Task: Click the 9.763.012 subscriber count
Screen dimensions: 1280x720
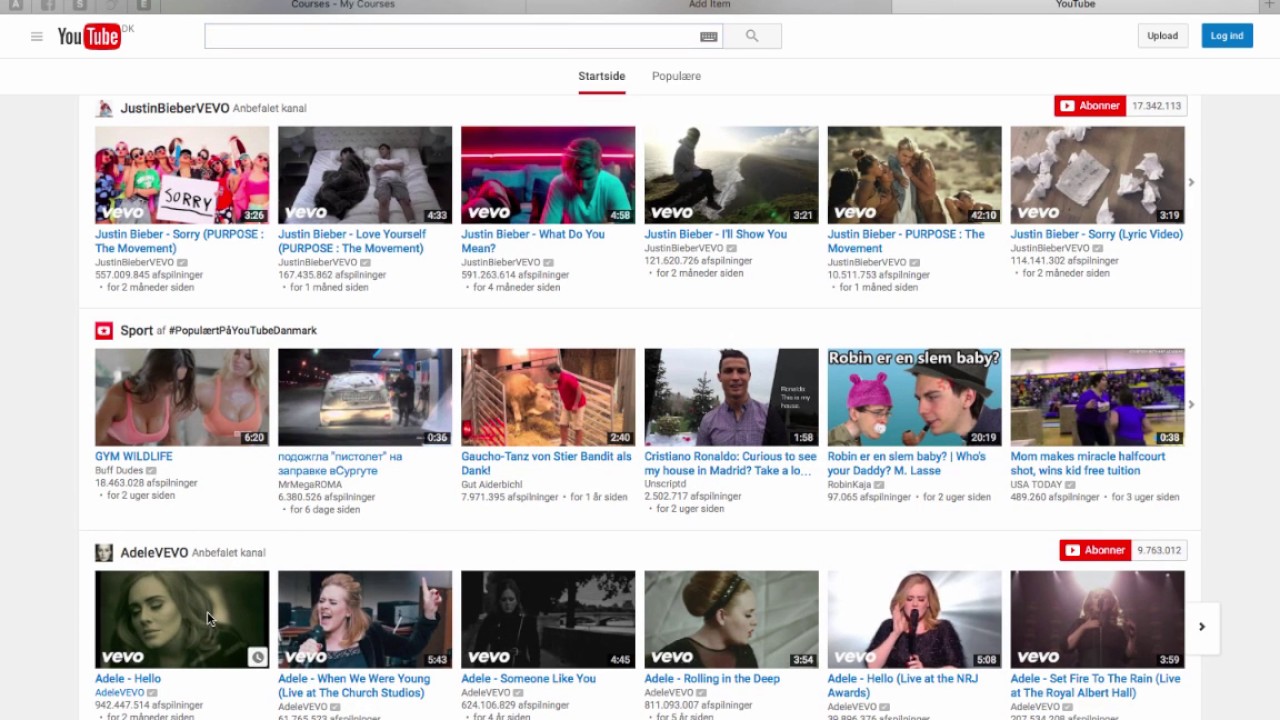Action: [1159, 550]
